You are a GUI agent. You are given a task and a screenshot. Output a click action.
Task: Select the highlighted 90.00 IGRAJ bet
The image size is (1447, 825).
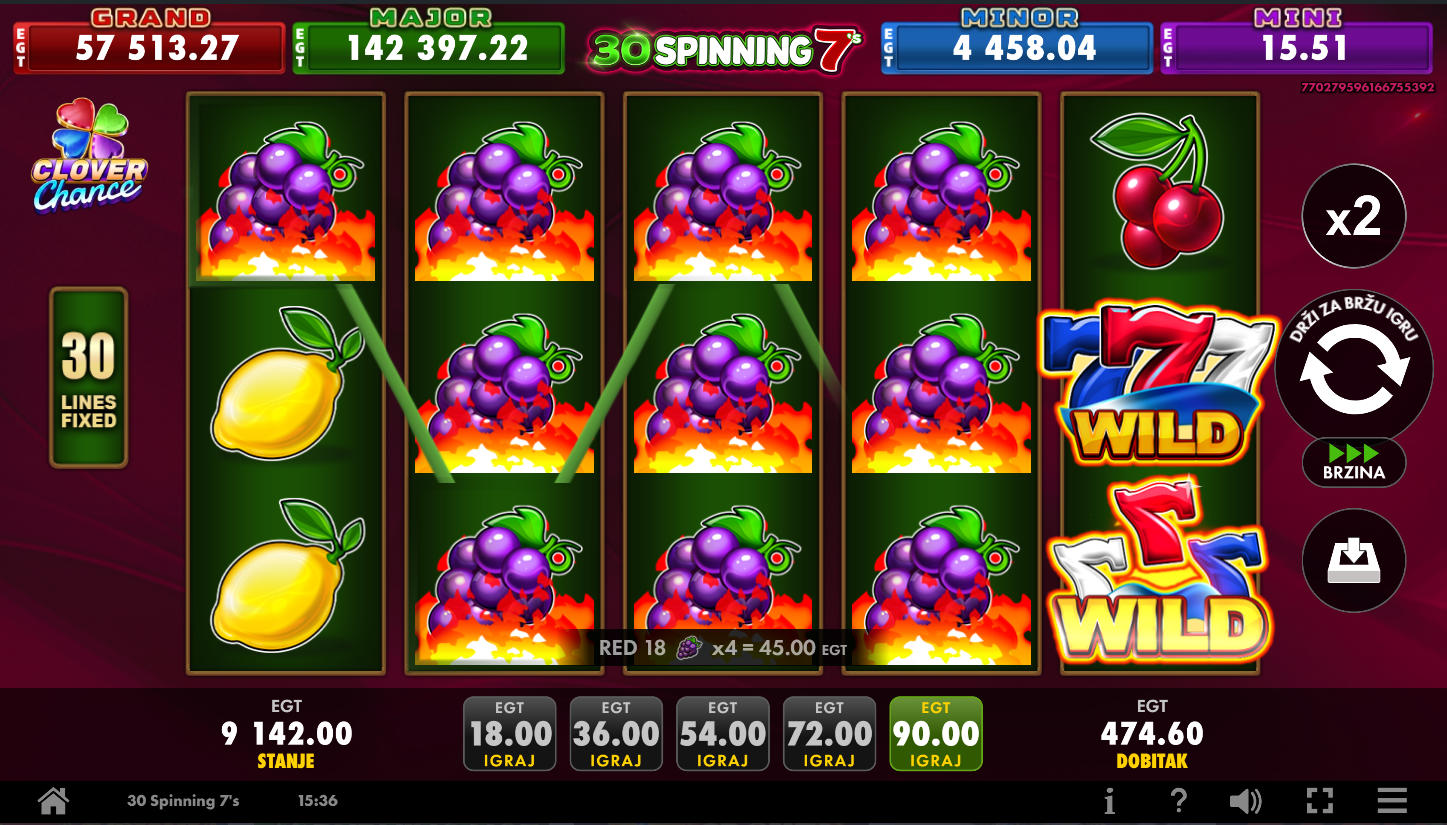tap(936, 734)
